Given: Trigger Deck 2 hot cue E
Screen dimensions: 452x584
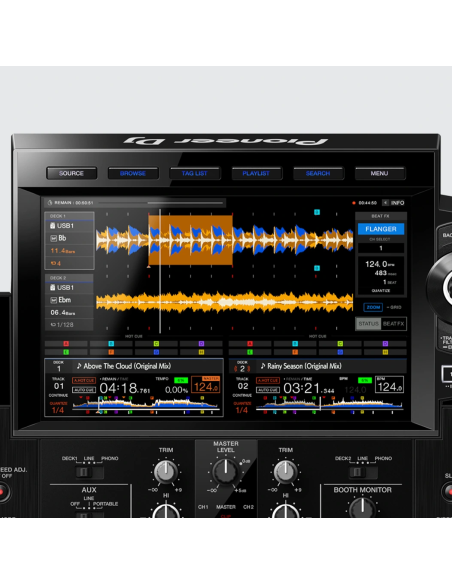Looking at the screenshot, I should [250, 352].
